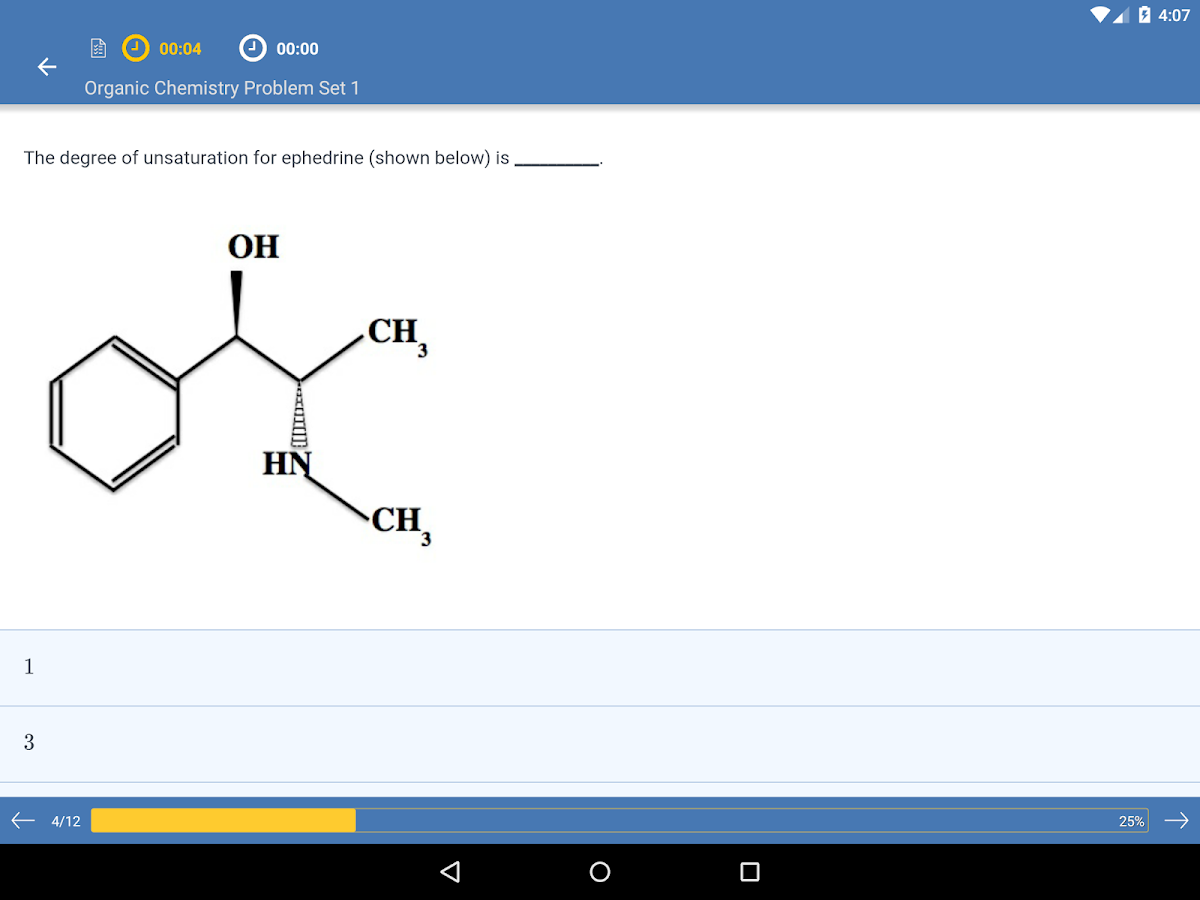This screenshot has height=900, width=1200.
Task: Tap the 4/12 question counter
Action: click(x=66, y=820)
